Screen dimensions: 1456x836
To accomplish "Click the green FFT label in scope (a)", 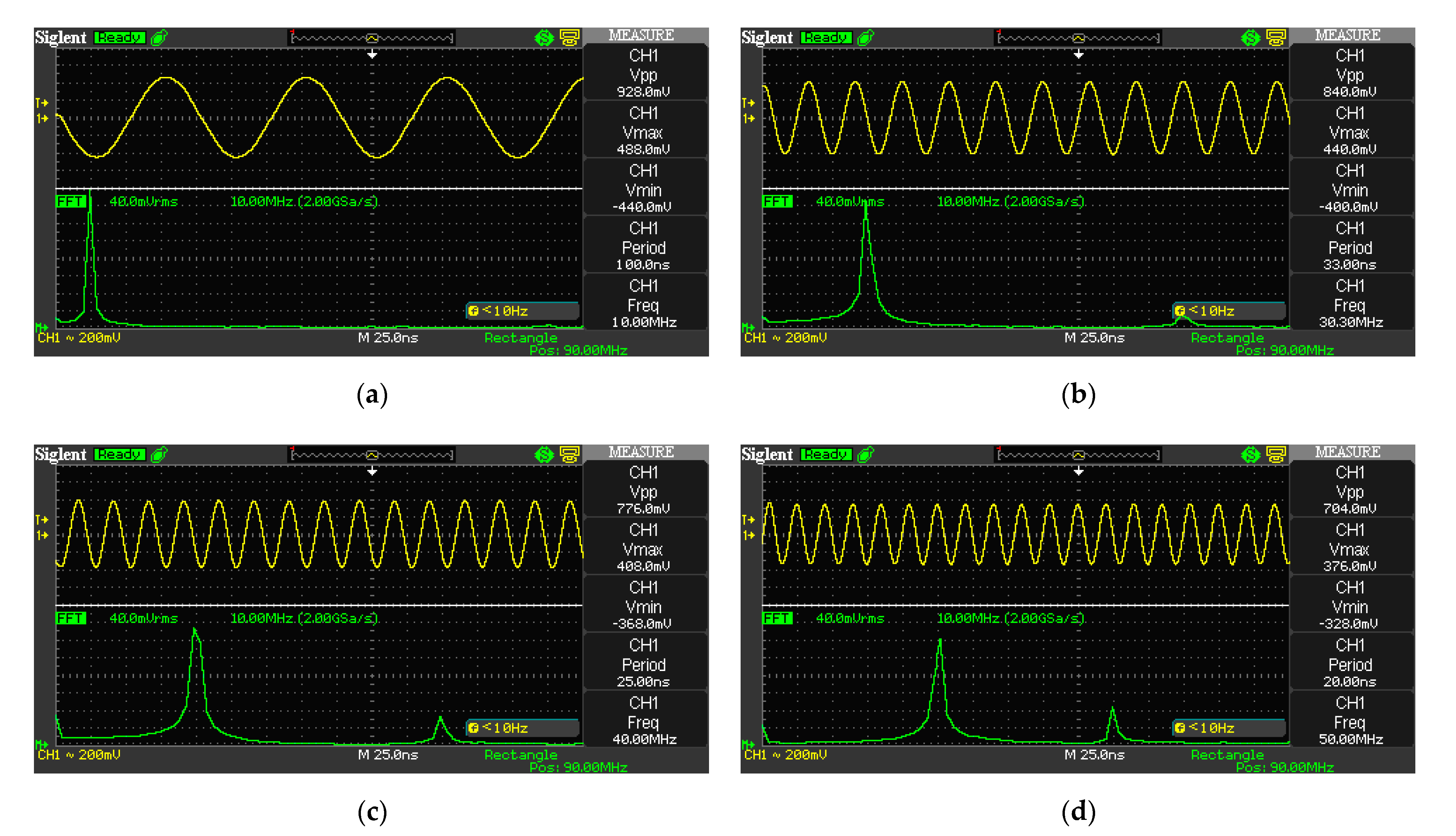I will click(x=71, y=202).
